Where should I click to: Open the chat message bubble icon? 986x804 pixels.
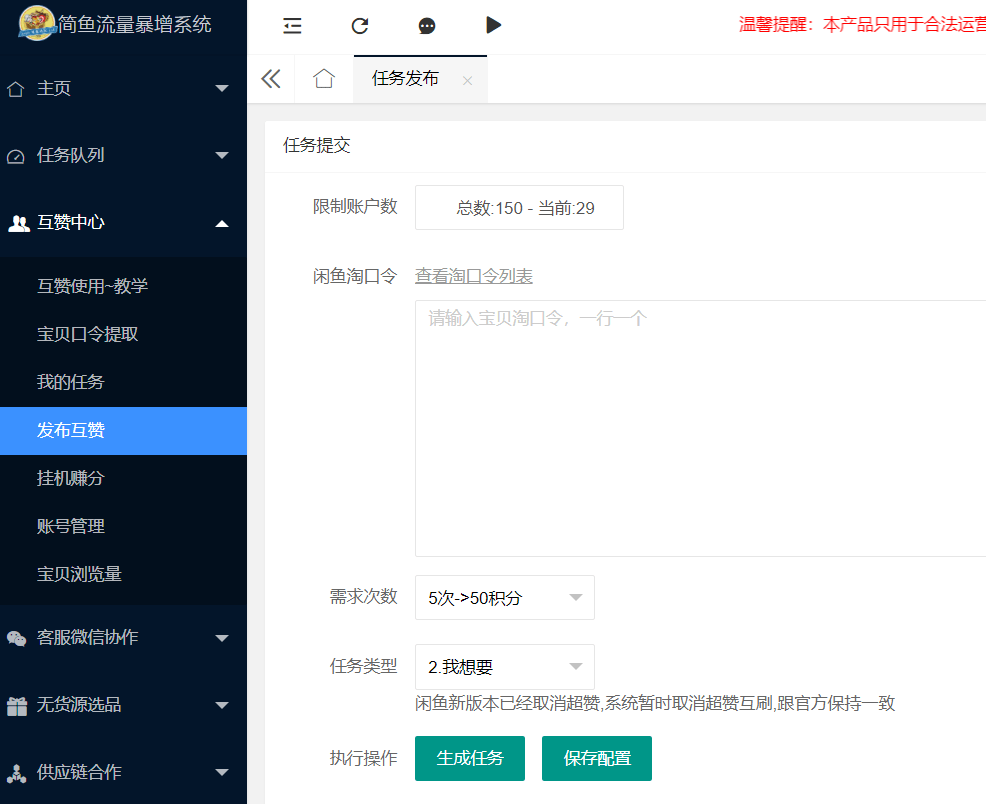point(427,26)
